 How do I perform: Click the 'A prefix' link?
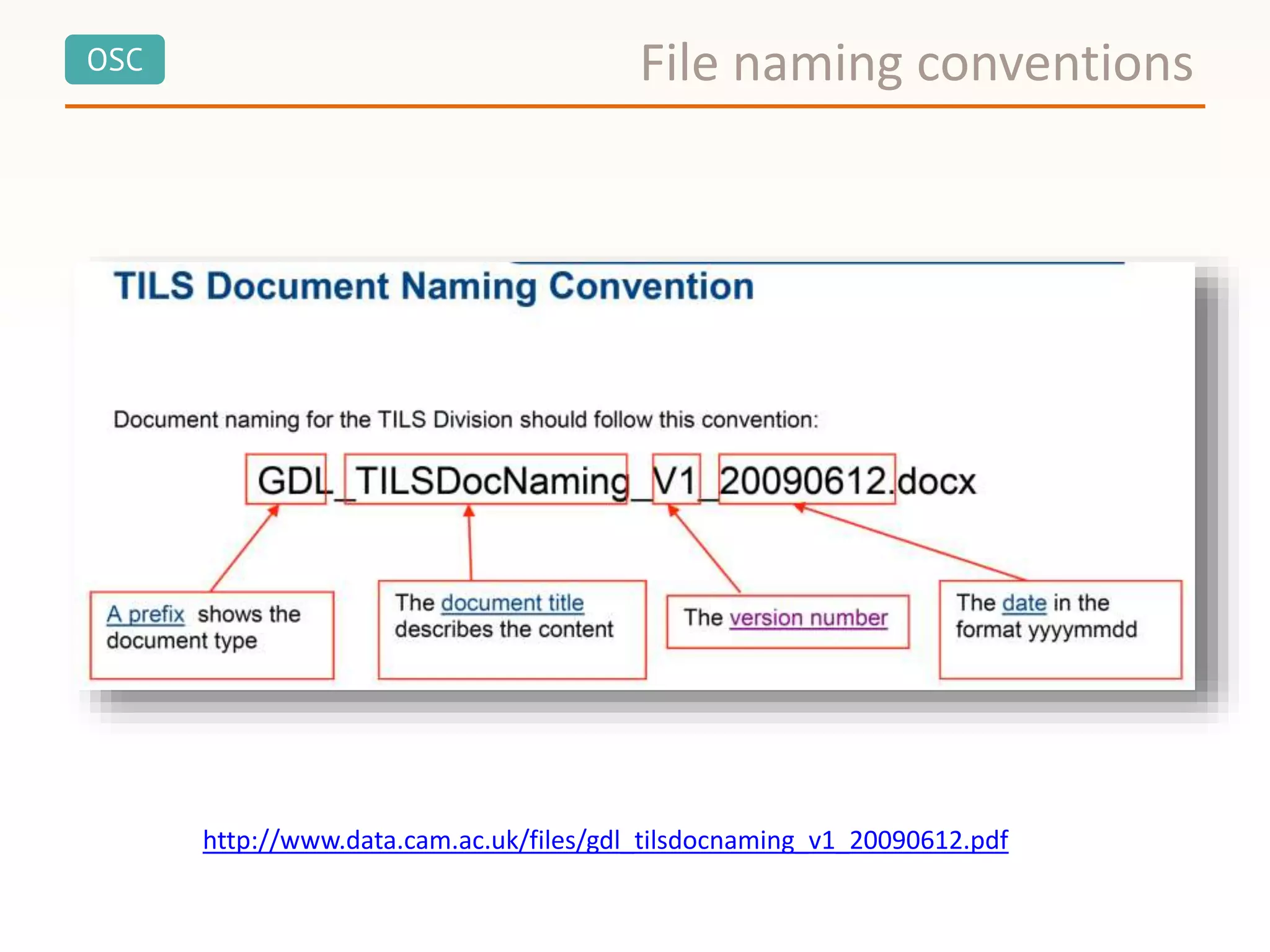[146, 614]
